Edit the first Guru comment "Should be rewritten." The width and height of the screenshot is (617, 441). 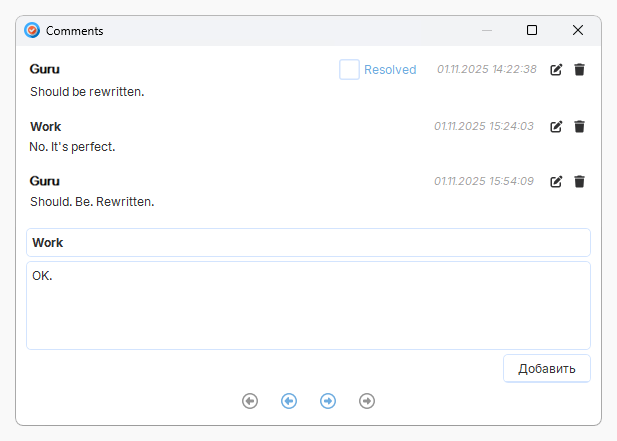(x=557, y=70)
